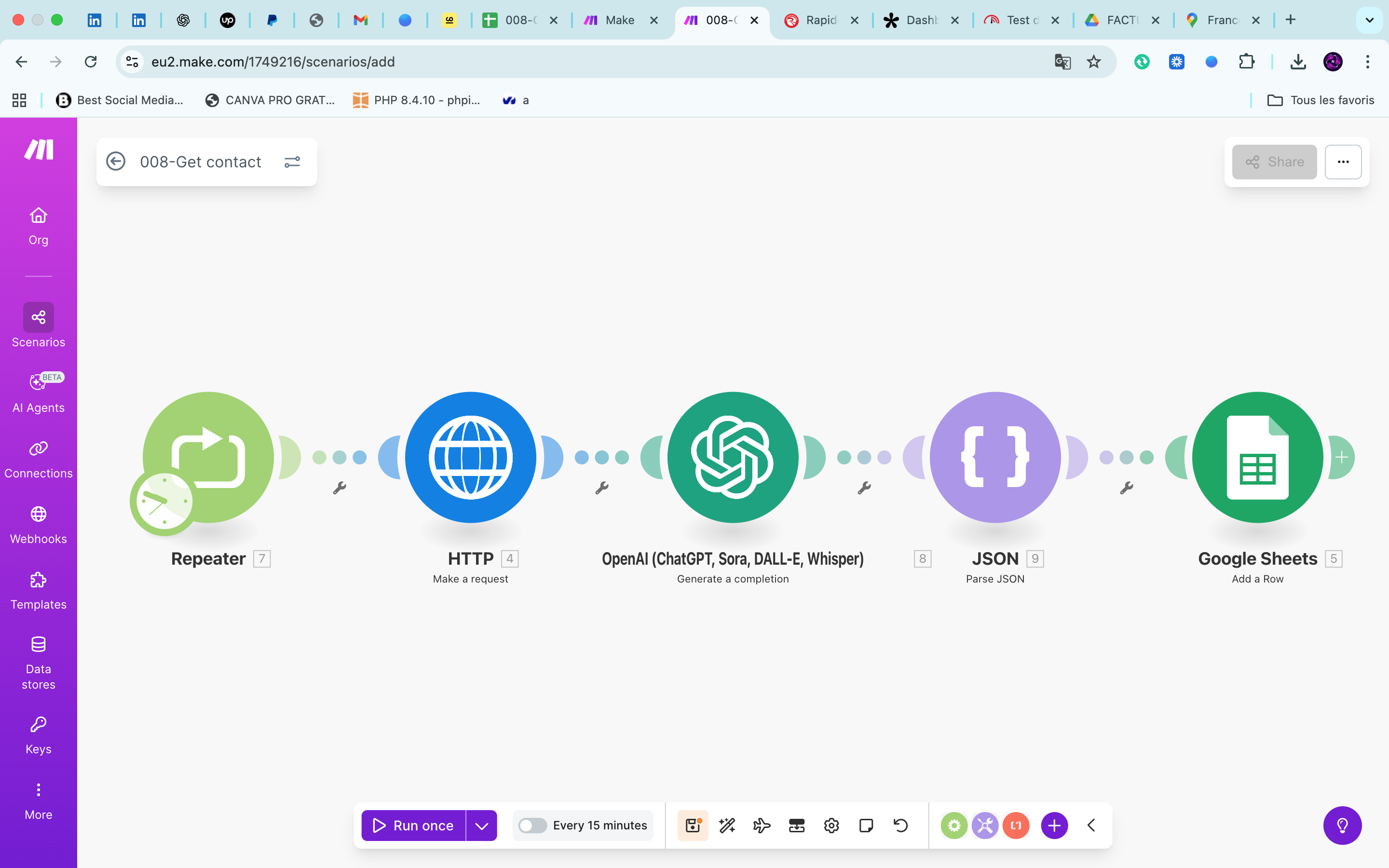
Task: Open the notes sticky icon
Action: click(866, 826)
